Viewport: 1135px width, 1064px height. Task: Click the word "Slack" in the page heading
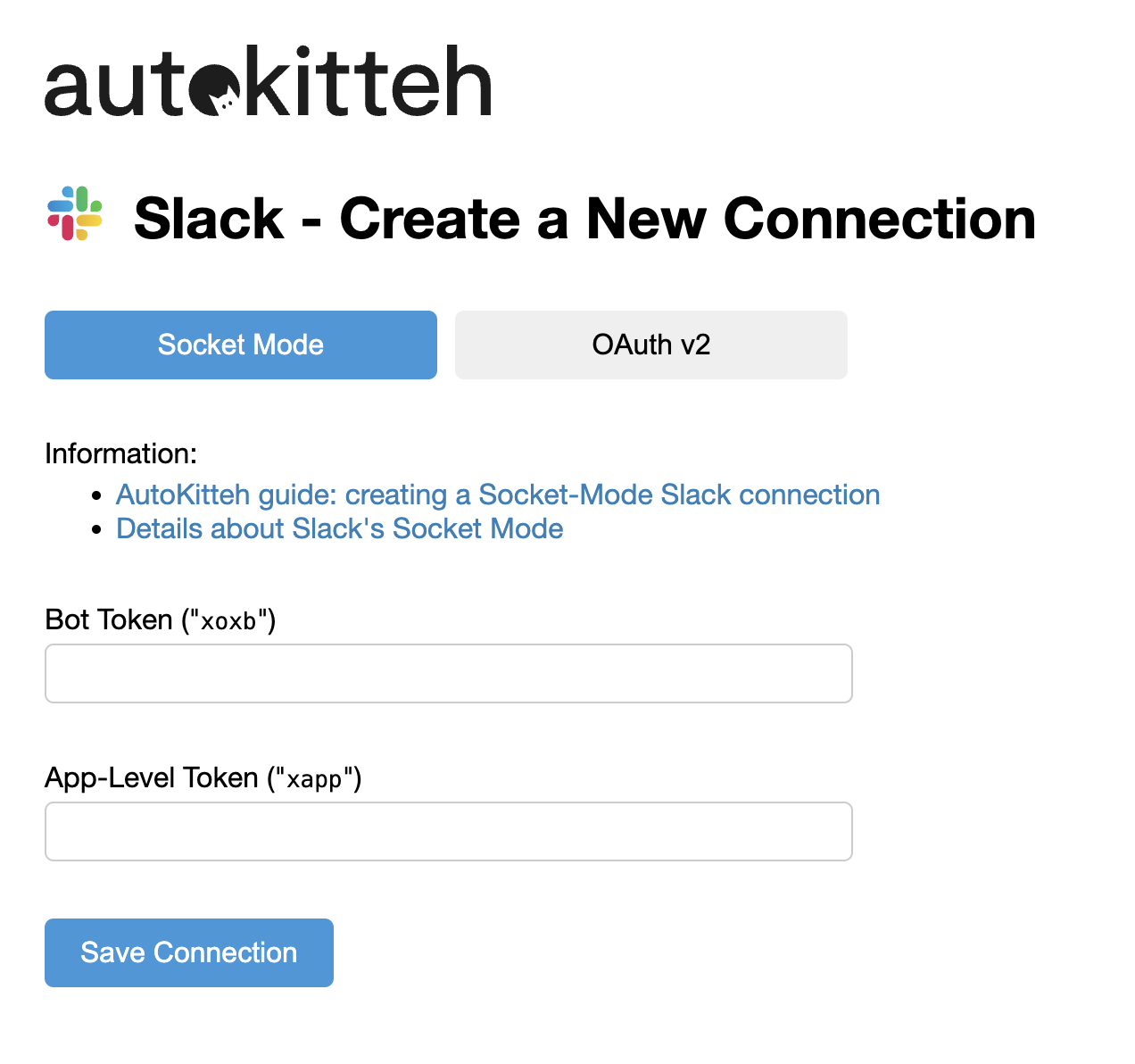click(x=209, y=219)
